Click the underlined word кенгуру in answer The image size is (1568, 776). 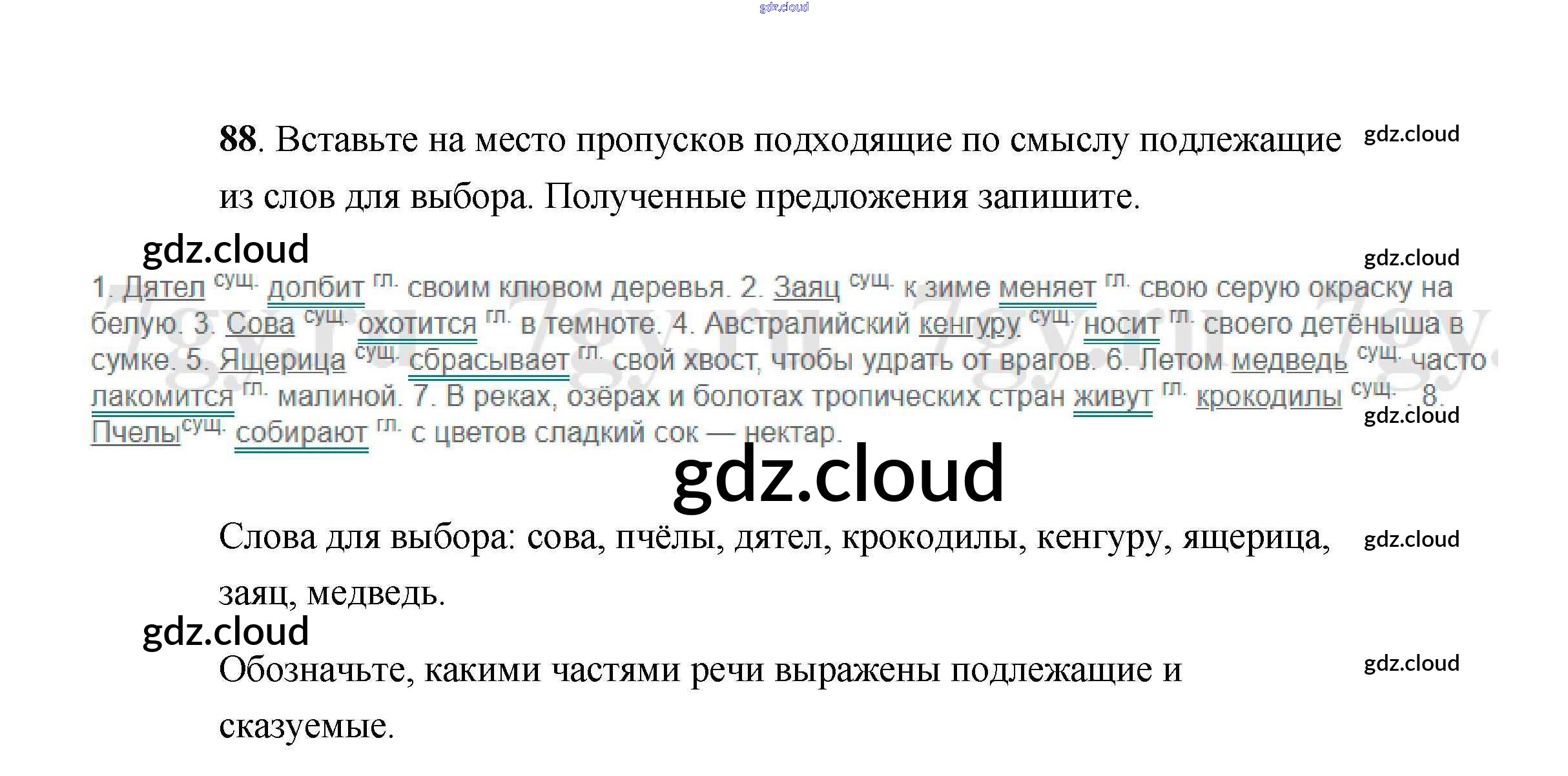coord(969,324)
